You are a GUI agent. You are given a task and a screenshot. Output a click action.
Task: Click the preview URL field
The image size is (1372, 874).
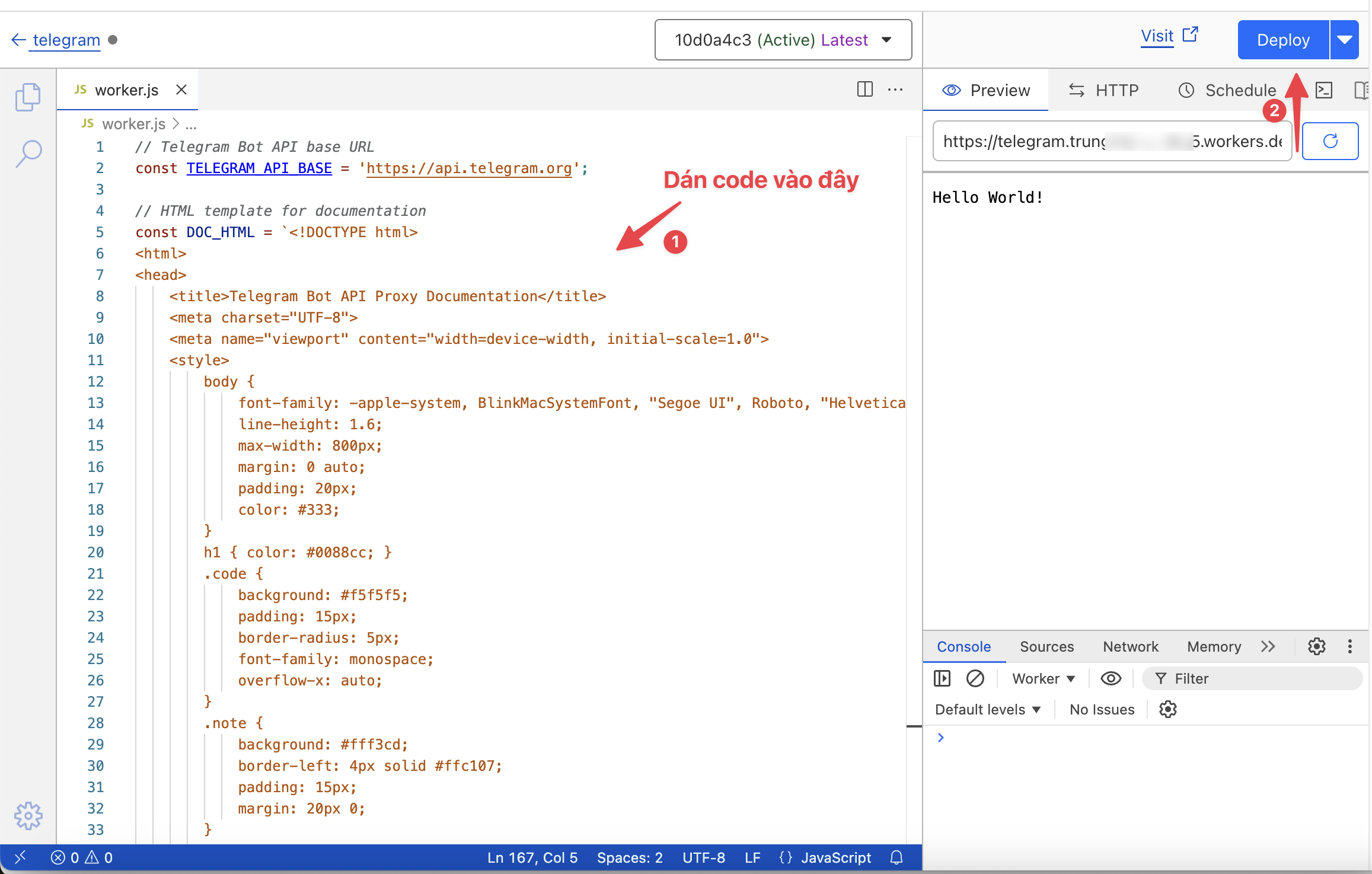[1112, 141]
